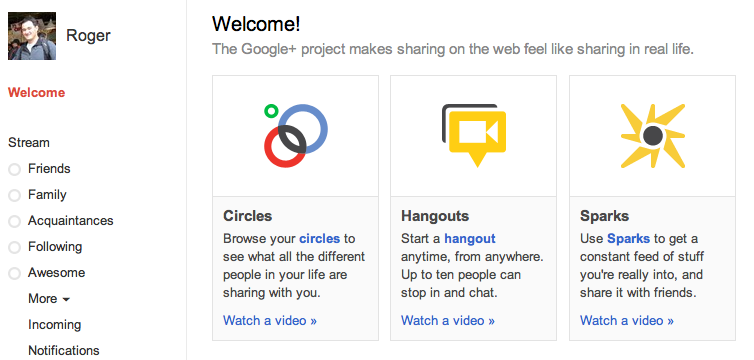
Task: Open Notifications in the sidebar
Action: (63, 350)
